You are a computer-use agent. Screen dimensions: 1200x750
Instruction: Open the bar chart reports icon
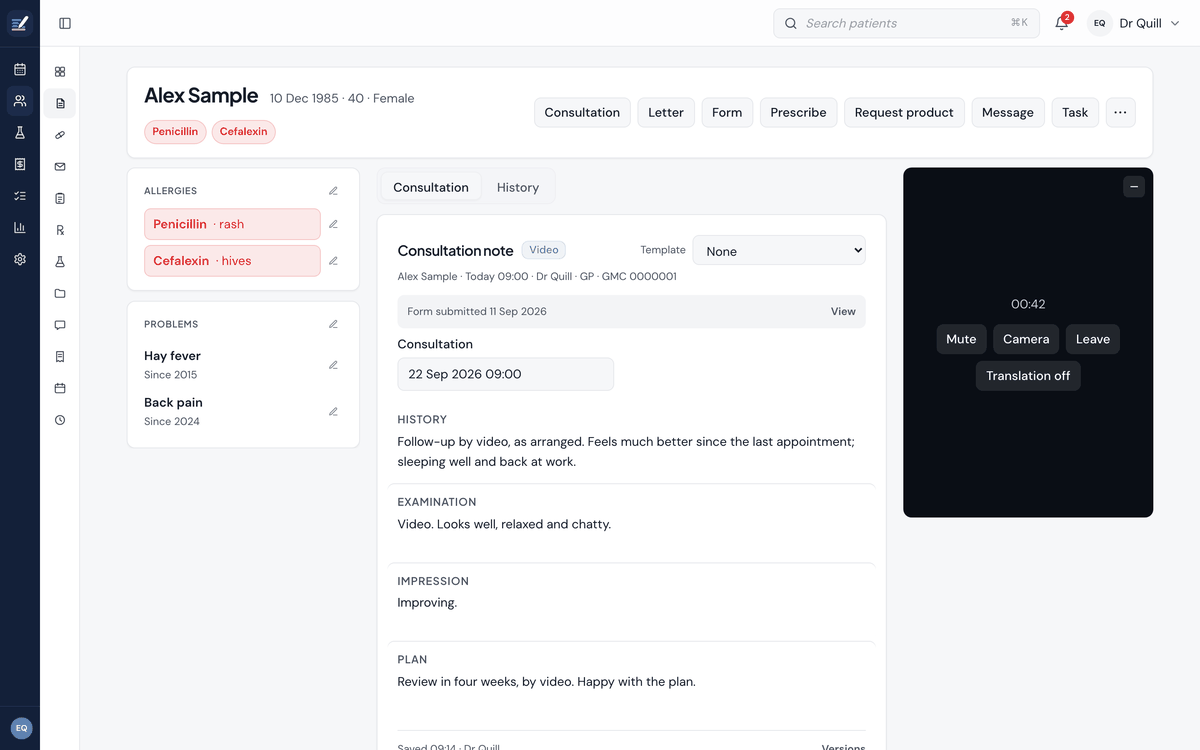click(x=20, y=227)
